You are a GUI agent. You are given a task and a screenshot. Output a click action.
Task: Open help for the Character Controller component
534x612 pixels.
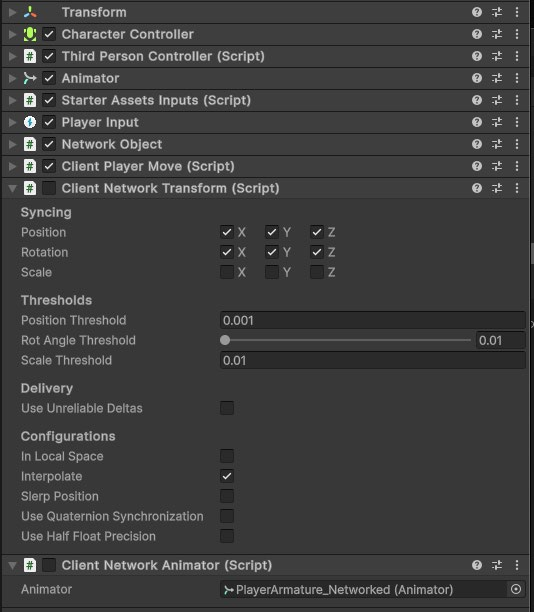(477, 34)
